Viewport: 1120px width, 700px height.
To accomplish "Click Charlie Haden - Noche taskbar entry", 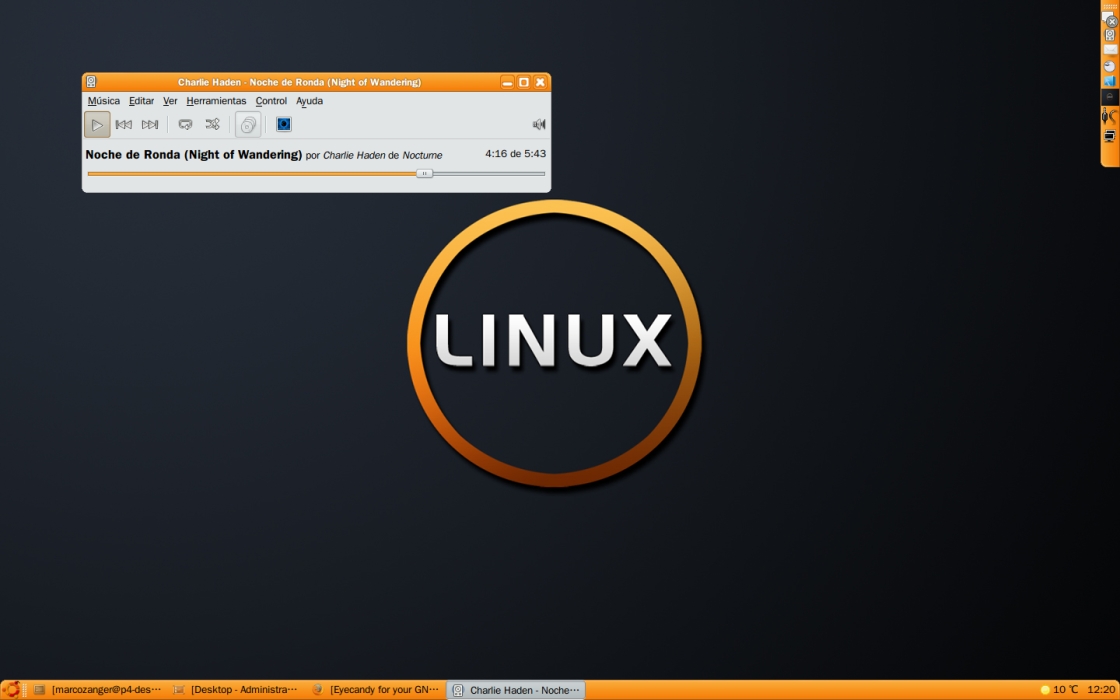I will [516, 690].
